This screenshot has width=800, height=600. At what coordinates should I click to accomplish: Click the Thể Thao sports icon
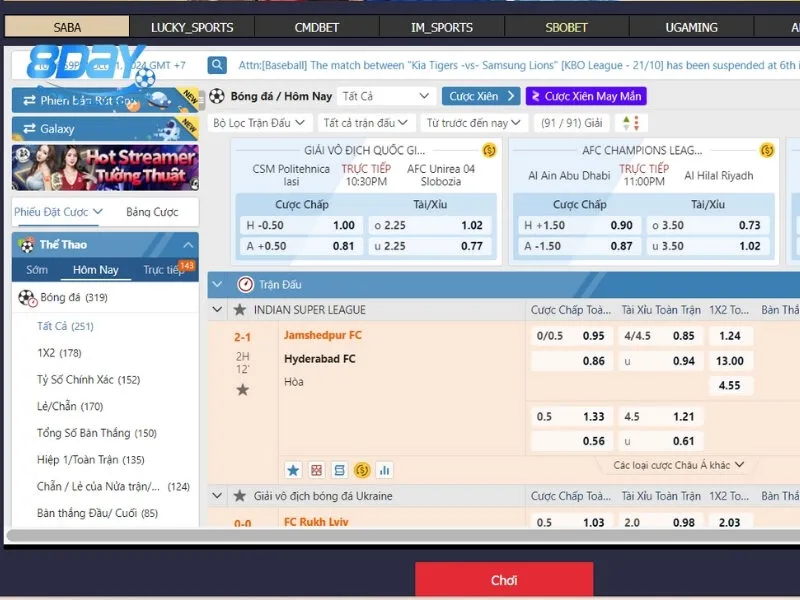[26, 245]
